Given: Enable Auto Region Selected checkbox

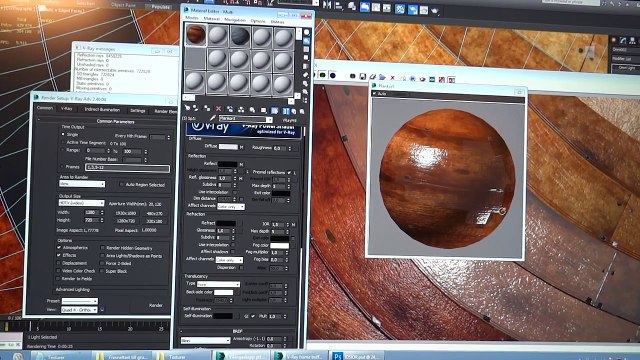Looking at the screenshot, I should tap(122, 184).
